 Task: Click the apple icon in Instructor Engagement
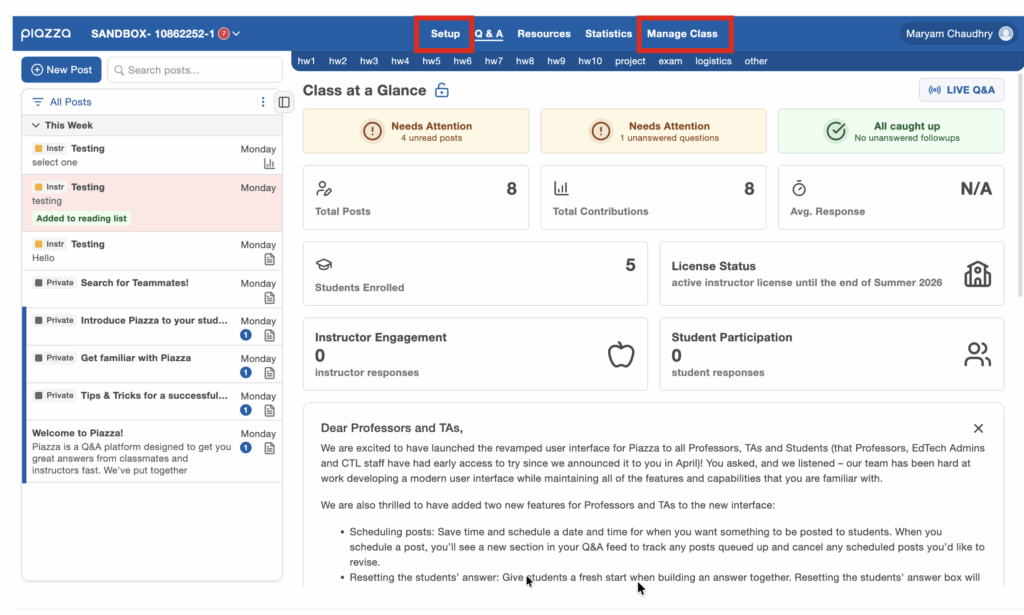621,354
